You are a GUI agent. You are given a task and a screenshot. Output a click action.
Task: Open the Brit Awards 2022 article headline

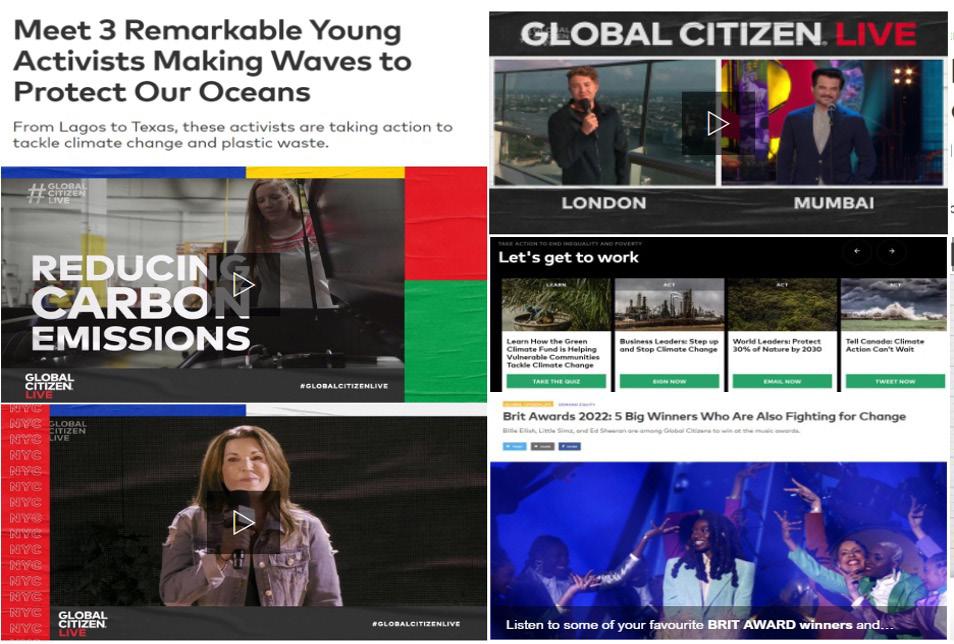(704, 416)
